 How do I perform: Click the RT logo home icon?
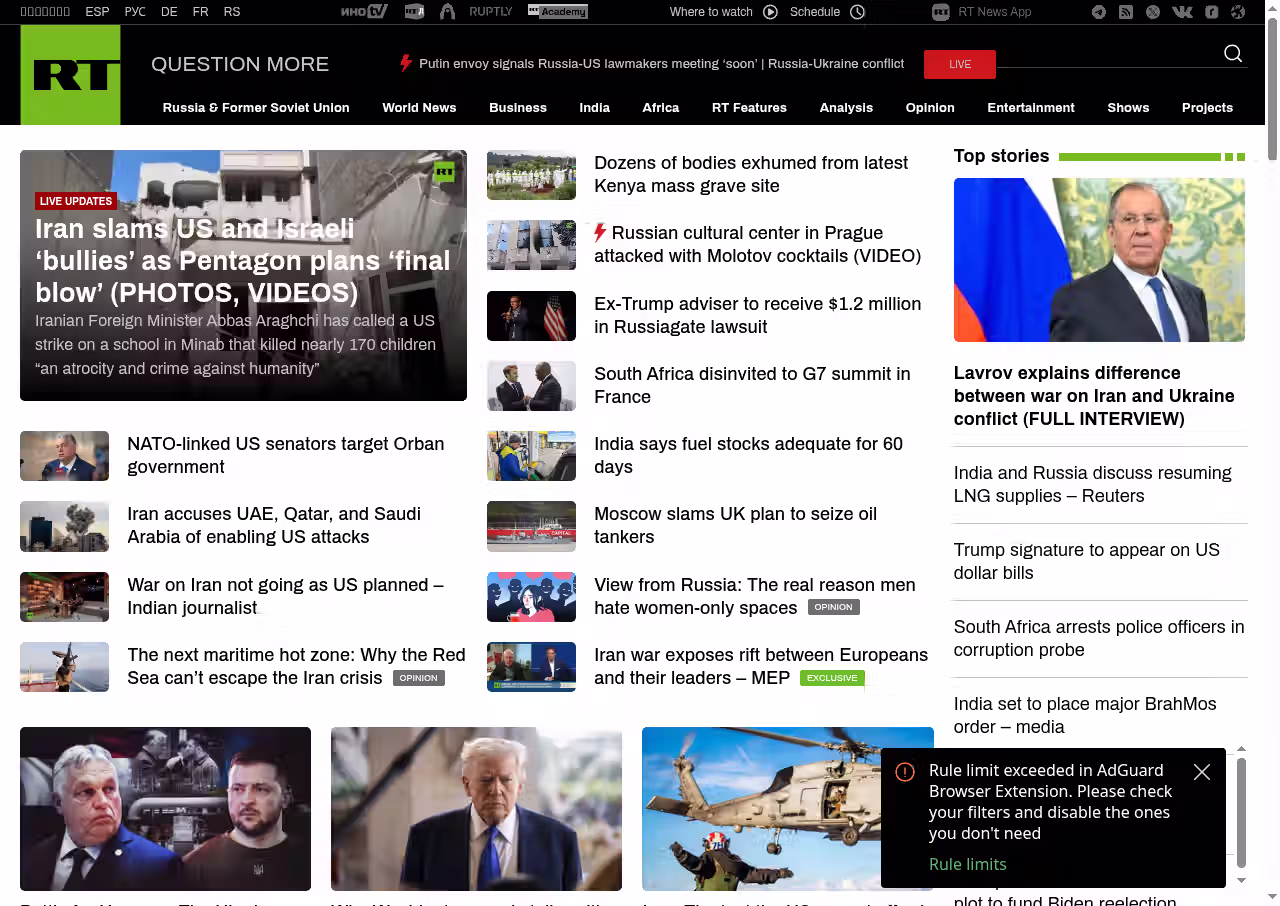point(70,75)
